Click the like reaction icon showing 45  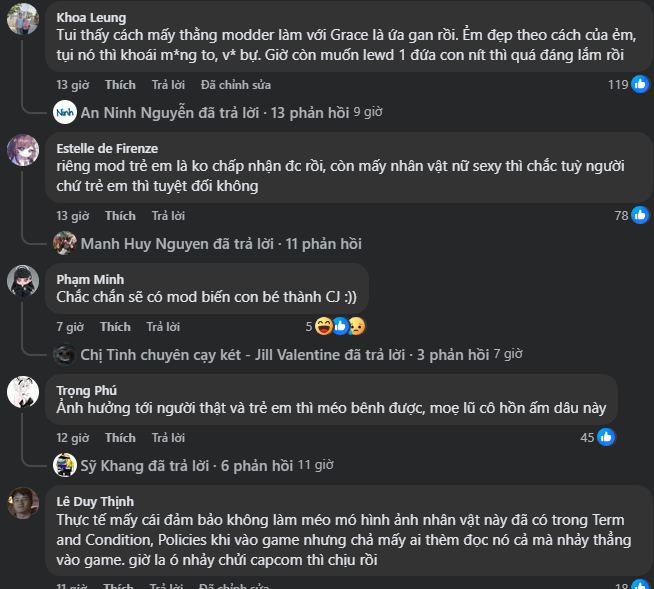click(x=606, y=437)
